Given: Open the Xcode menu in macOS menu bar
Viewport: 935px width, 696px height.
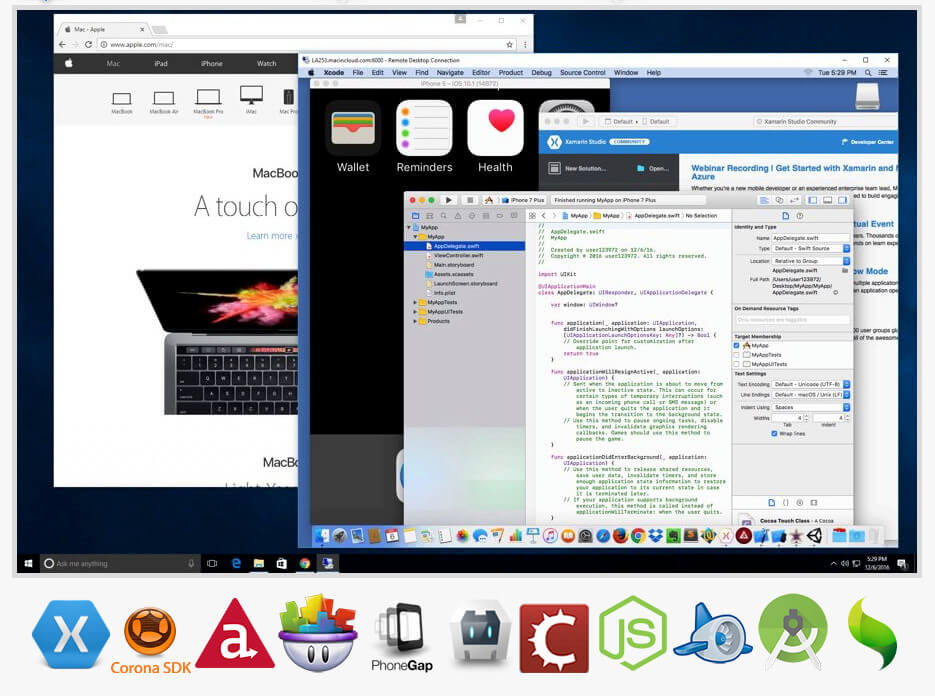Looking at the screenshot, I should coord(333,73).
